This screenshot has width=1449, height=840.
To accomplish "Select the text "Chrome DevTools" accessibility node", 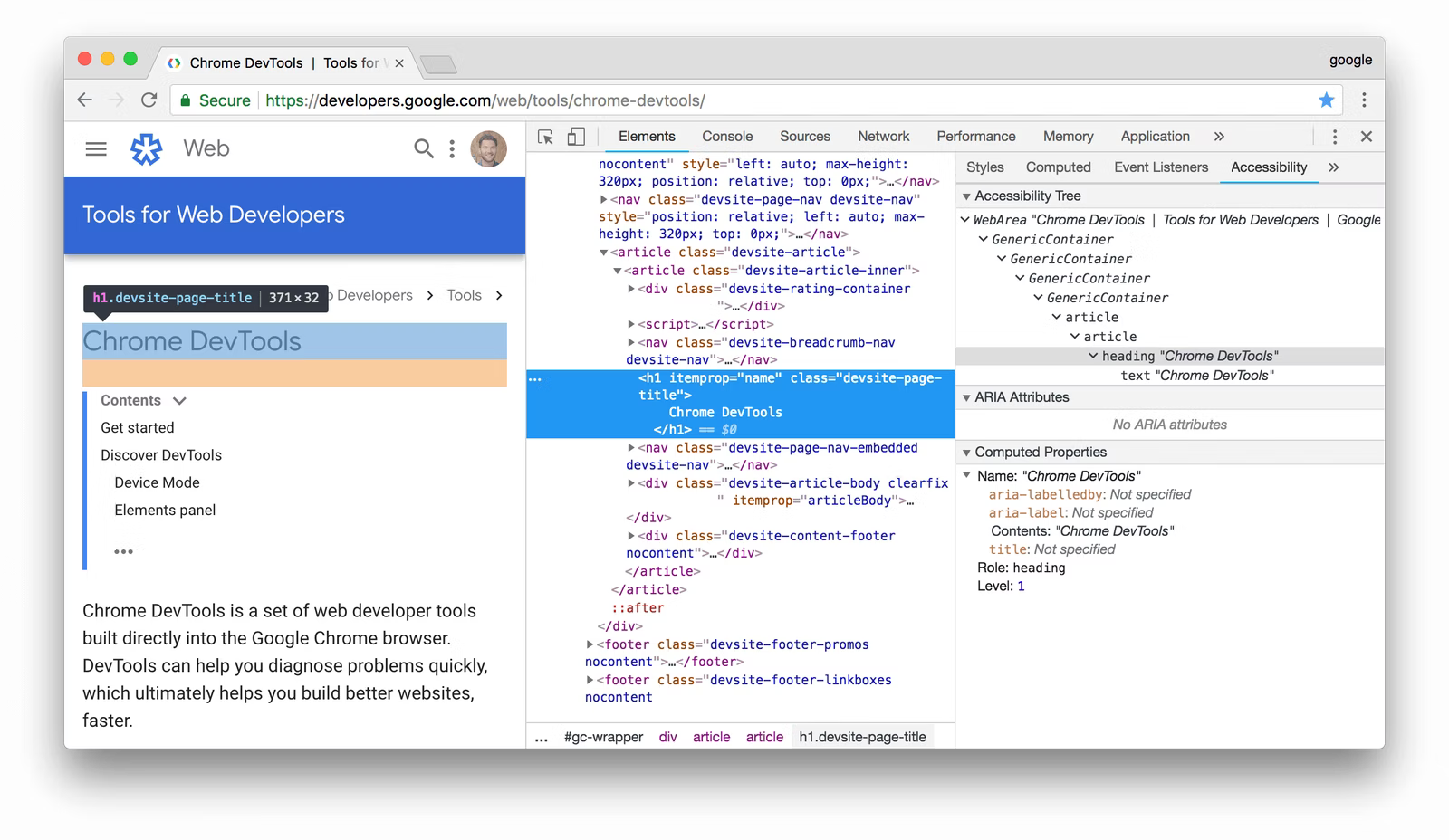I will pyautogui.click(x=1196, y=376).
